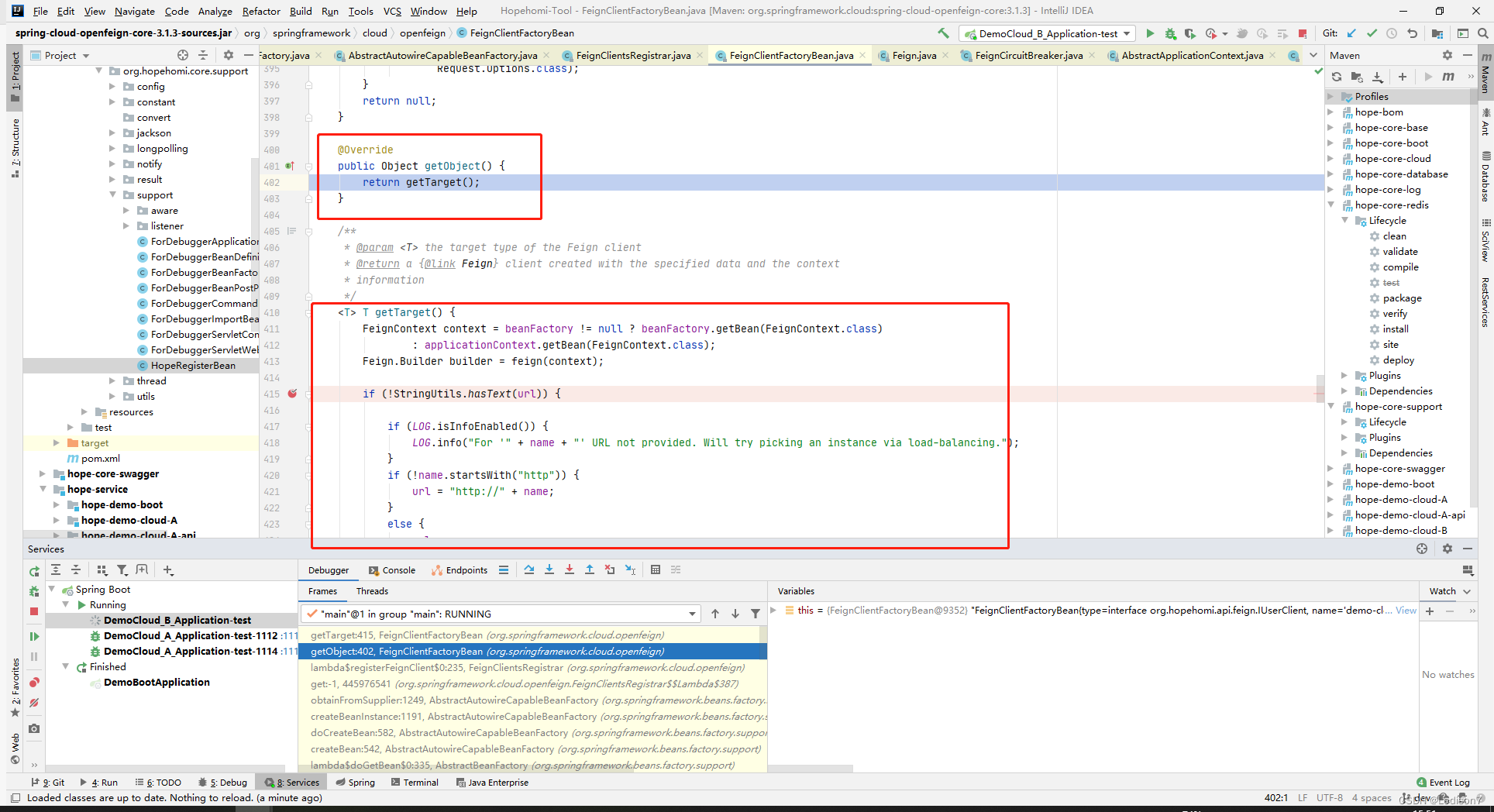Click Maven compile lifecycle goal

click(x=1401, y=267)
